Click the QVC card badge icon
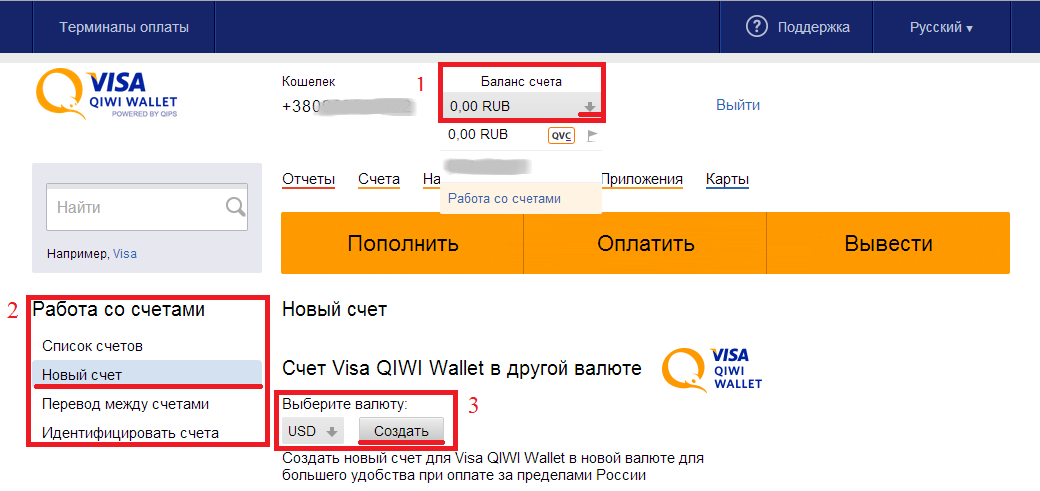The image size is (1040, 491). [x=561, y=136]
